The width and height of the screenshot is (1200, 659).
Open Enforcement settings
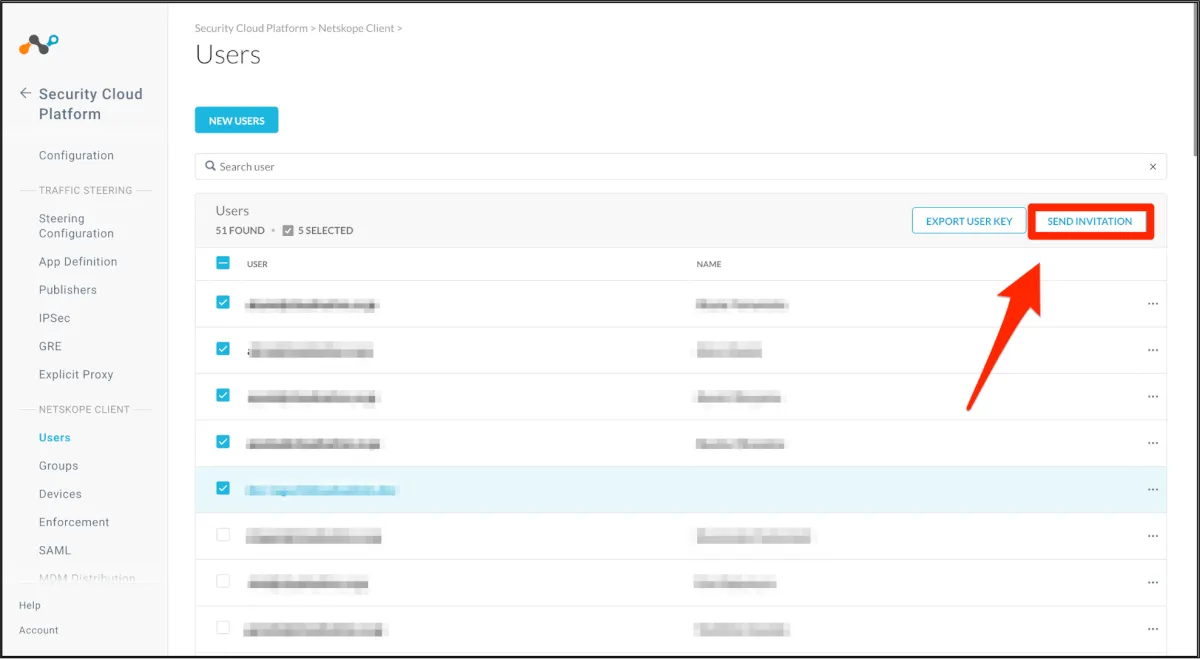click(x=74, y=522)
